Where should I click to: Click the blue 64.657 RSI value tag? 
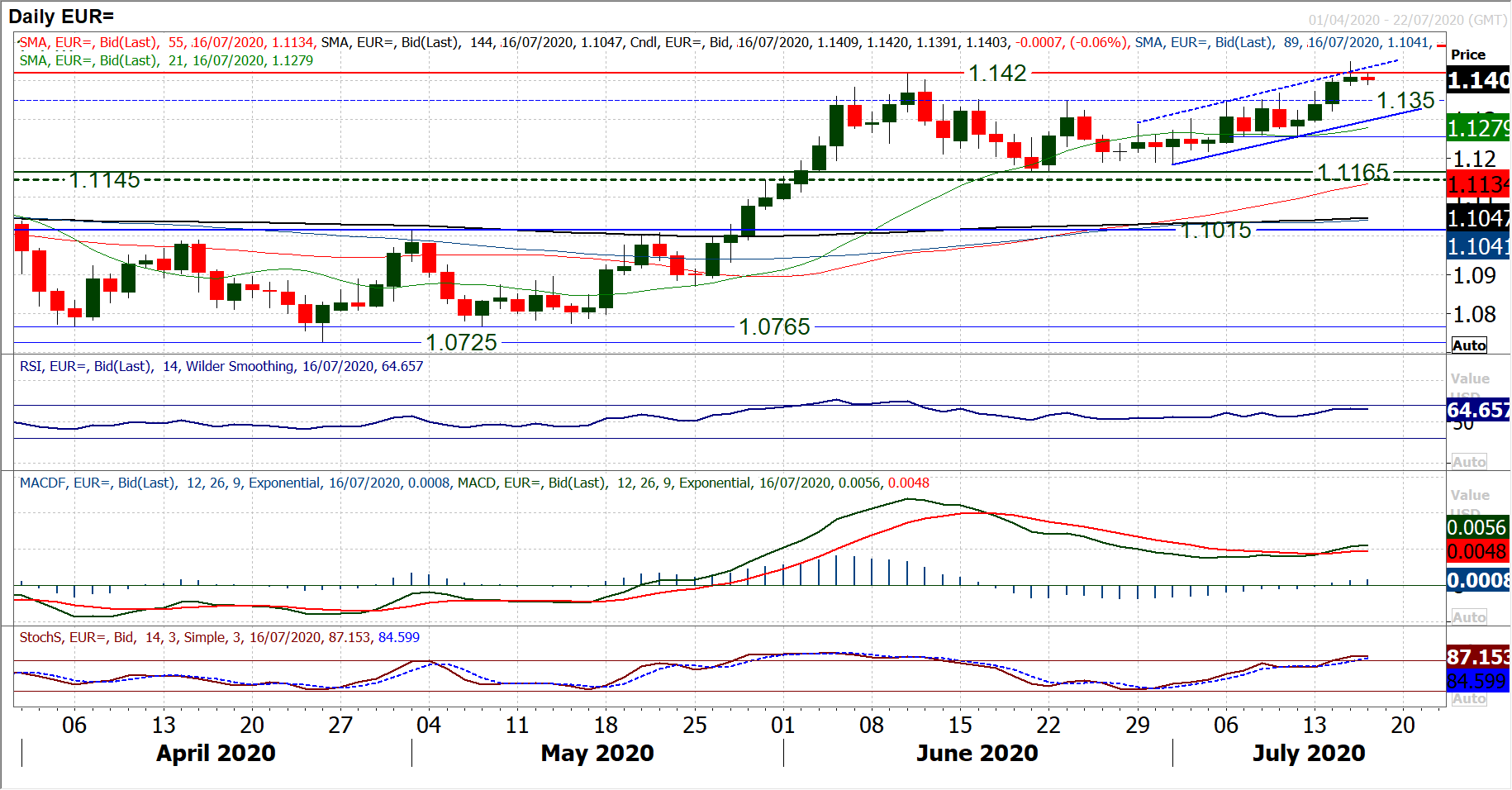click(1477, 410)
